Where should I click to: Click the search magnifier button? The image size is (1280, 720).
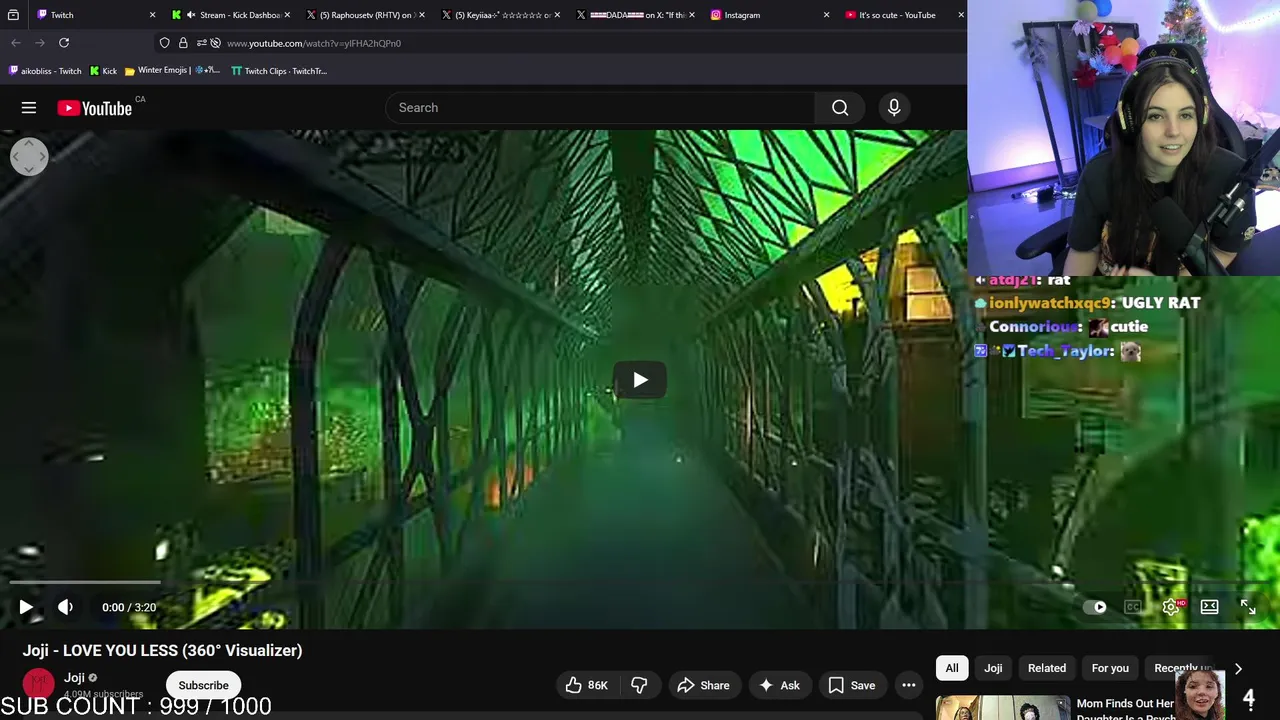(x=840, y=108)
